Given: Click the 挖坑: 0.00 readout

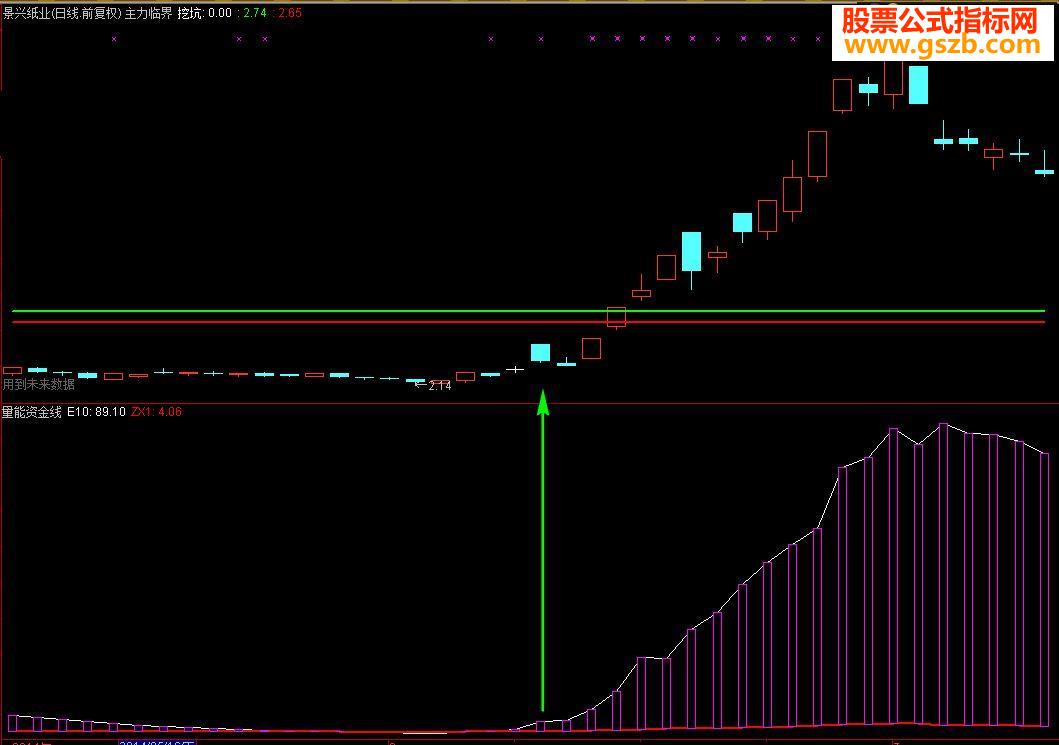Looking at the screenshot, I should click(x=205, y=13).
